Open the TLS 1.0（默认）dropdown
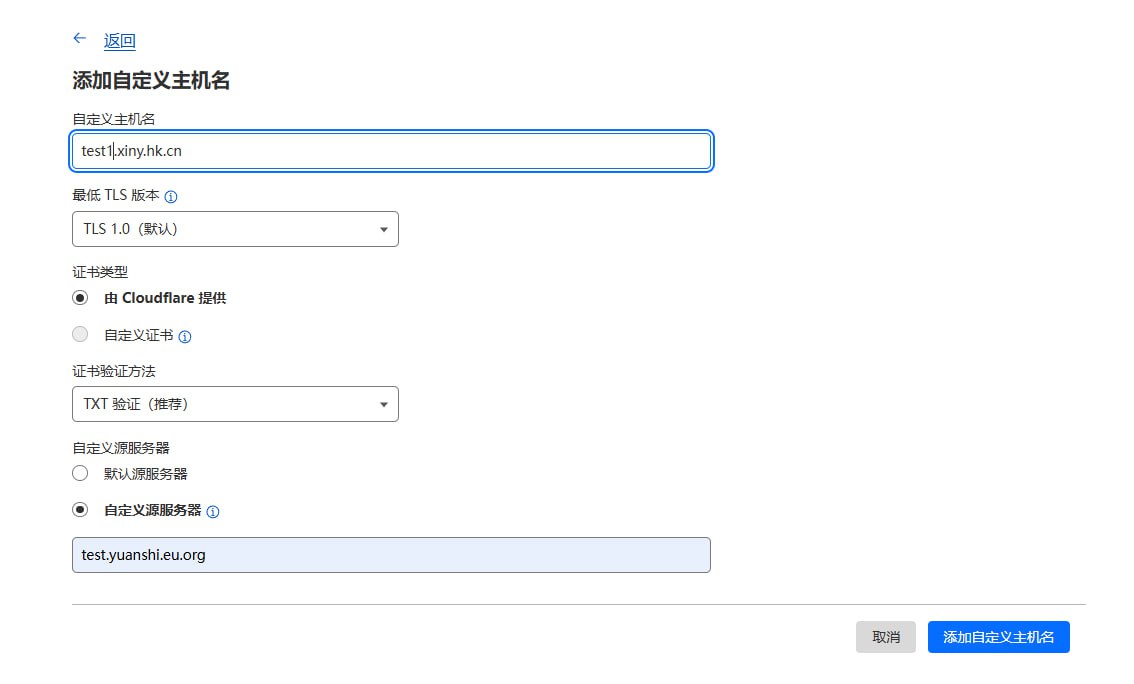Image resolution: width=1134 pixels, height=684 pixels. 235,229
